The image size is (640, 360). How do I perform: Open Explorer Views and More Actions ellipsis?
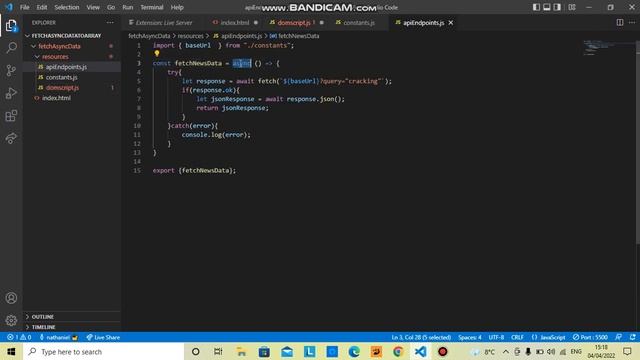pyautogui.click(x=110, y=22)
